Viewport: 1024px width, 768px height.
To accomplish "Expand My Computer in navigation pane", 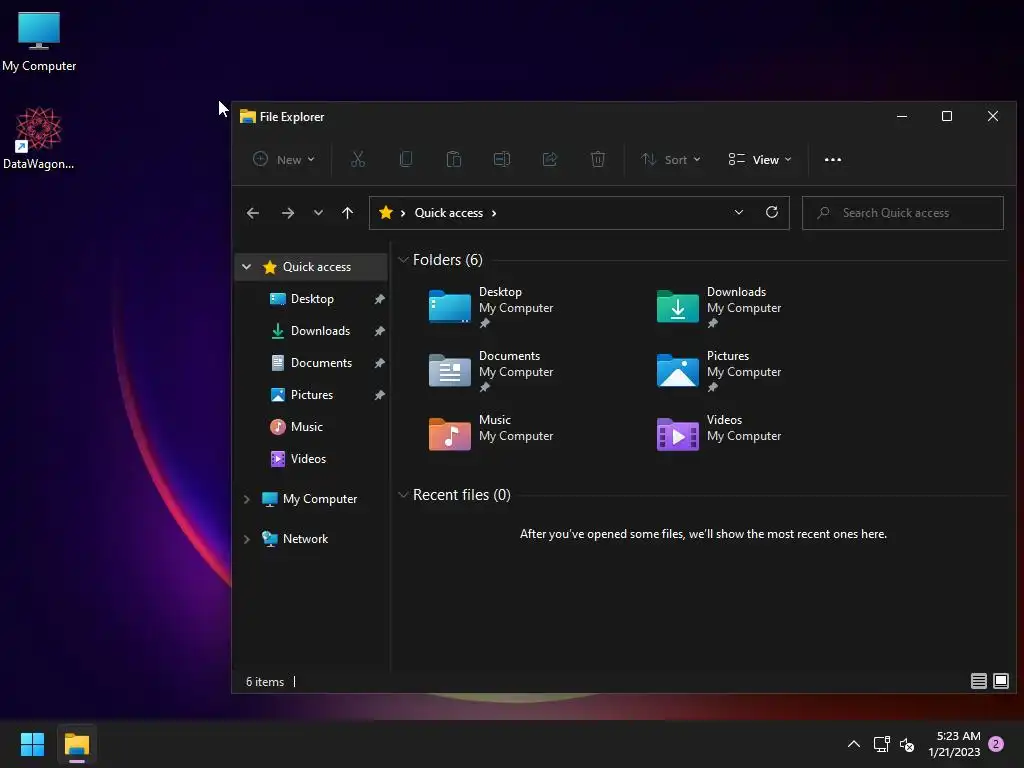I will click(x=246, y=499).
